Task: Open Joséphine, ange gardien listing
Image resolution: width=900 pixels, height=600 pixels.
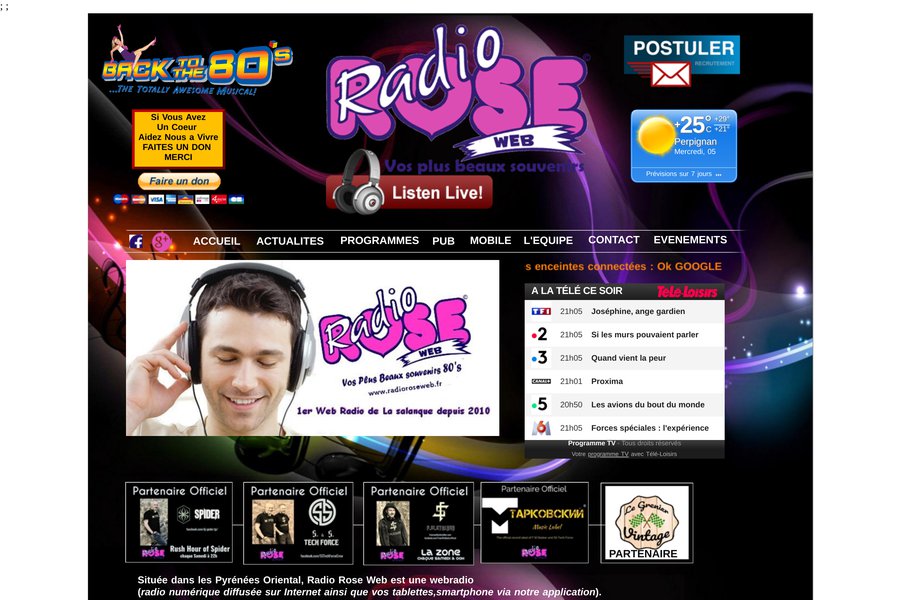Action: pos(638,311)
